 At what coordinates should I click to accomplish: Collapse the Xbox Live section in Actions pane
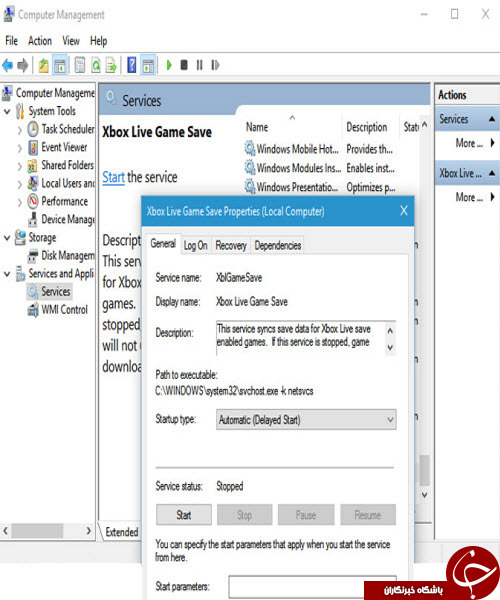(492, 173)
